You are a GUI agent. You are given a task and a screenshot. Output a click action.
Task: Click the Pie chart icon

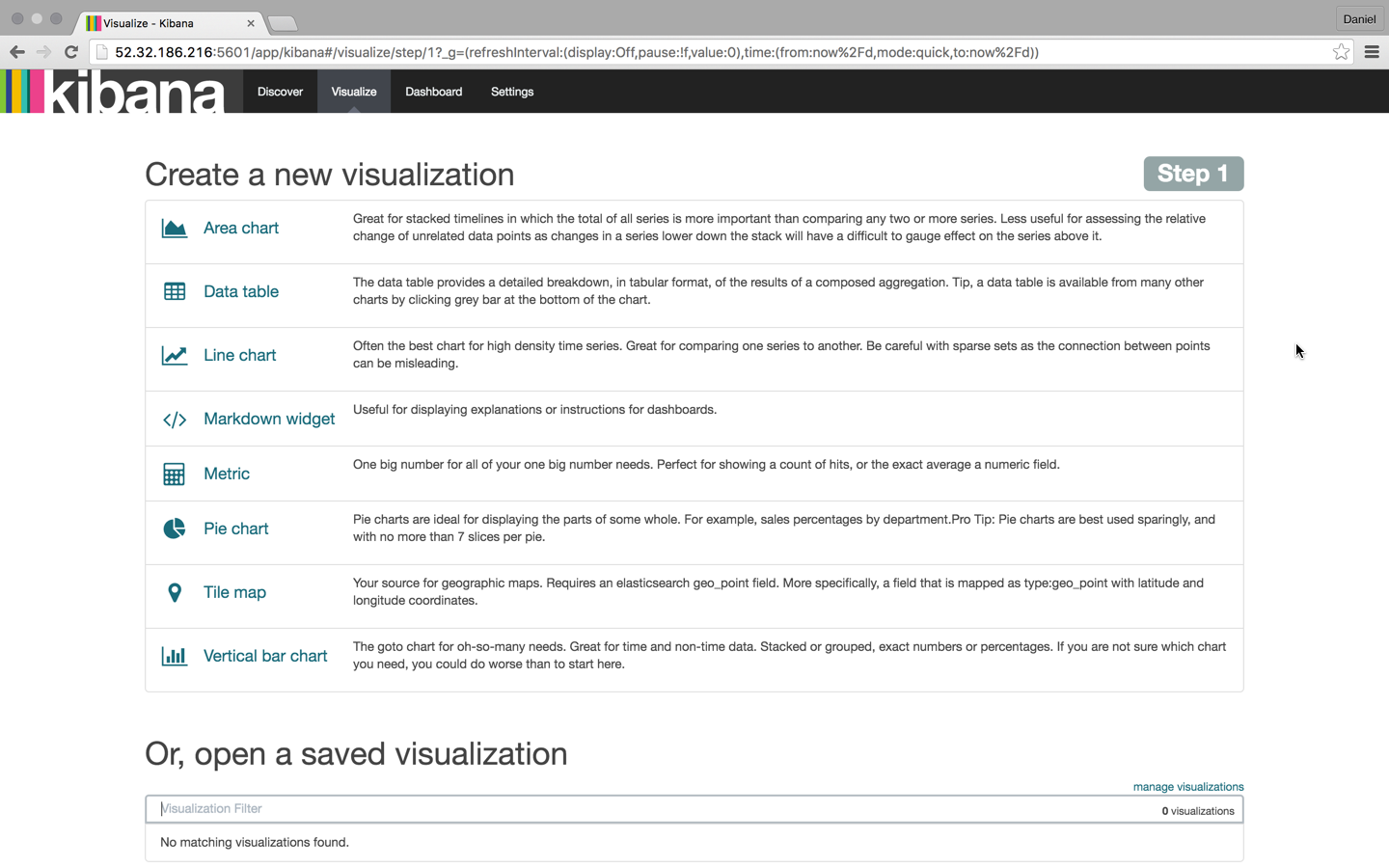(x=174, y=528)
